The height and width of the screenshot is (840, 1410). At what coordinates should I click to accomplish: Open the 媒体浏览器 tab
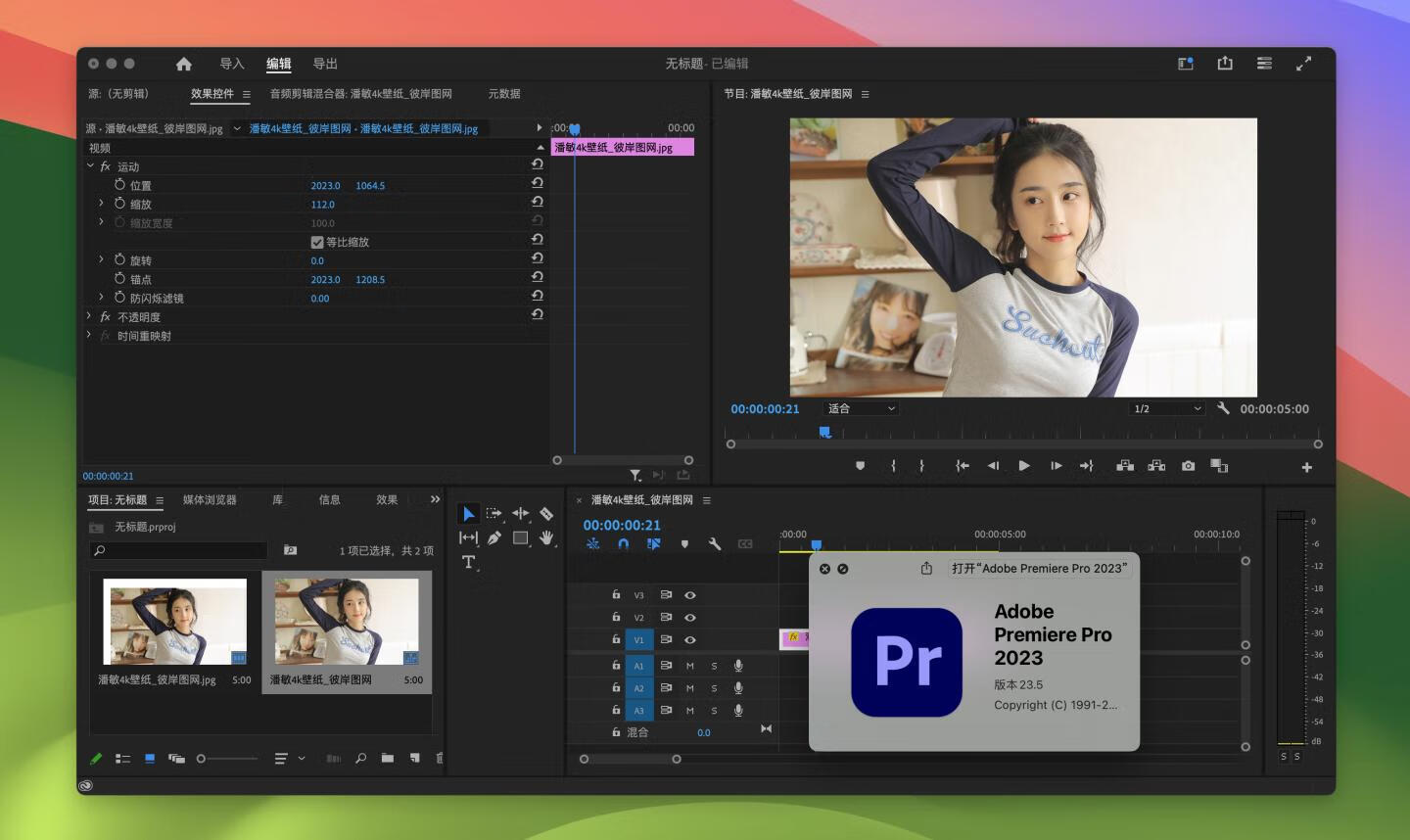point(210,499)
